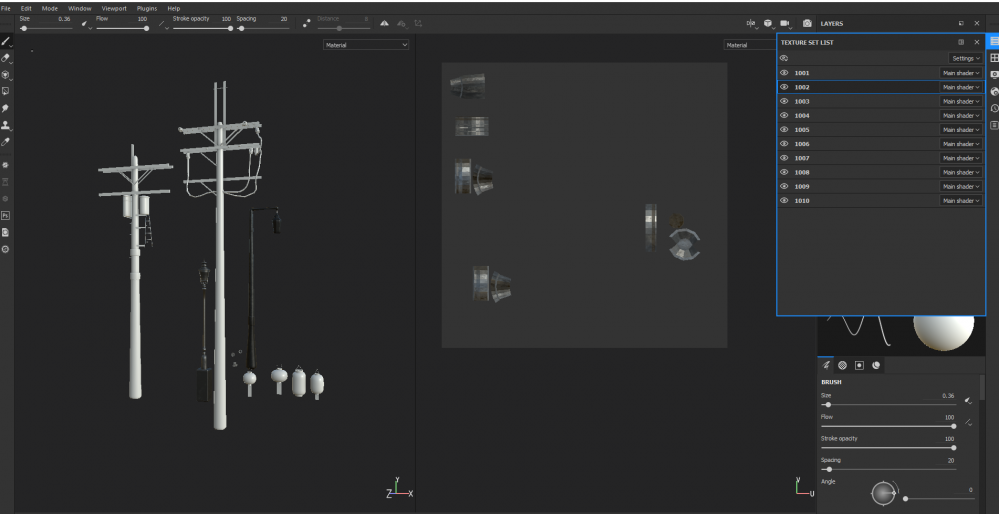Select the Clone stamp tool
The width and height of the screenshot is (999, 514).
point(6,125)
